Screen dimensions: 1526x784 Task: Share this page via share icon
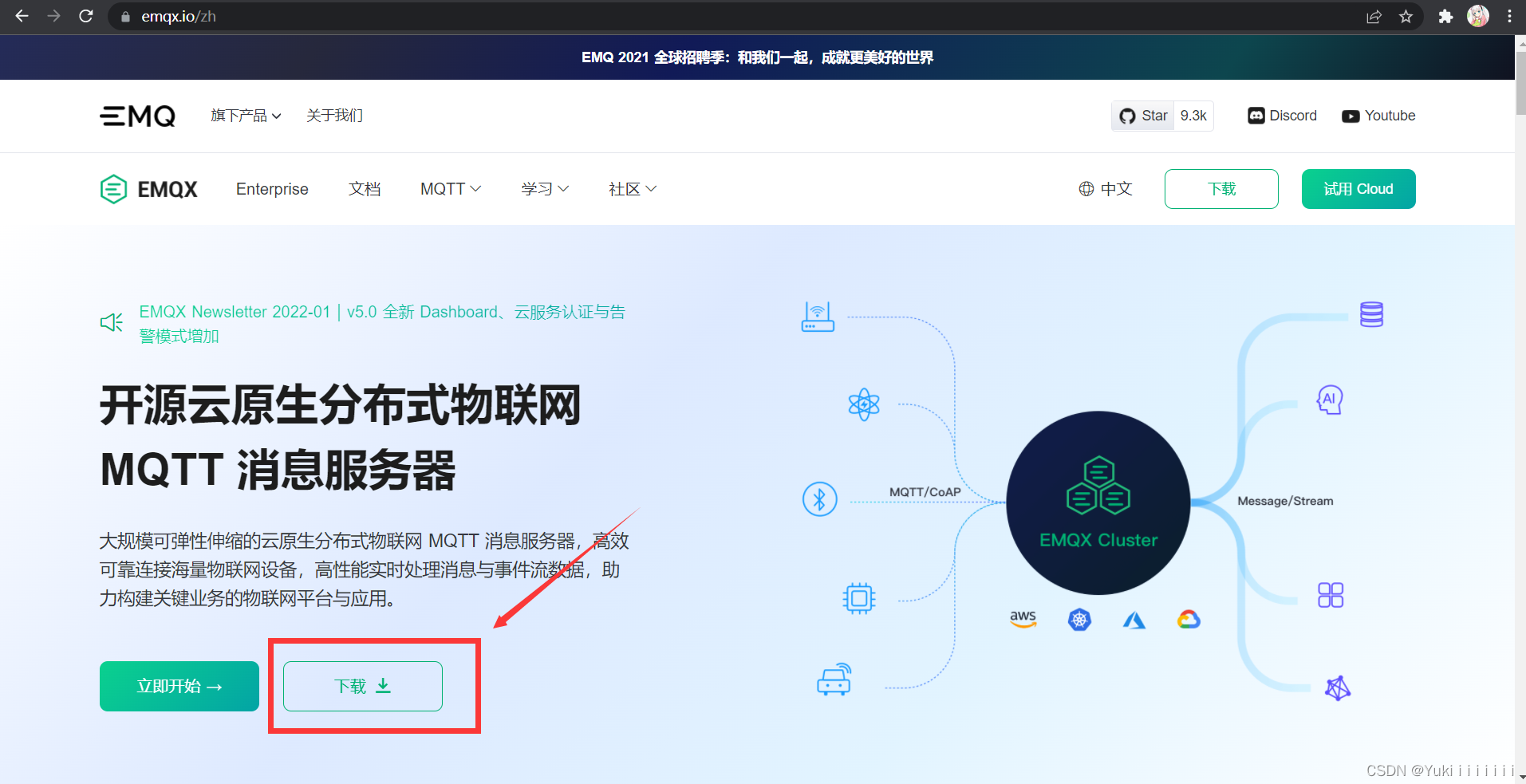pos(1374,16)
